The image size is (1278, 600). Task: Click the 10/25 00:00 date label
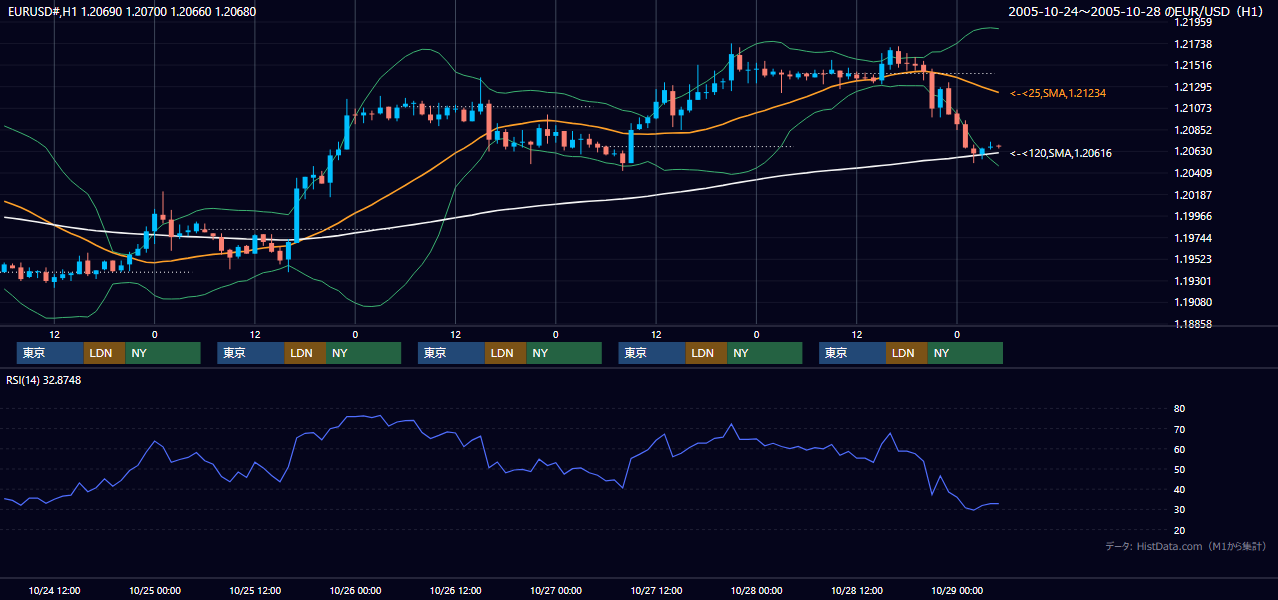coord(154,590)
